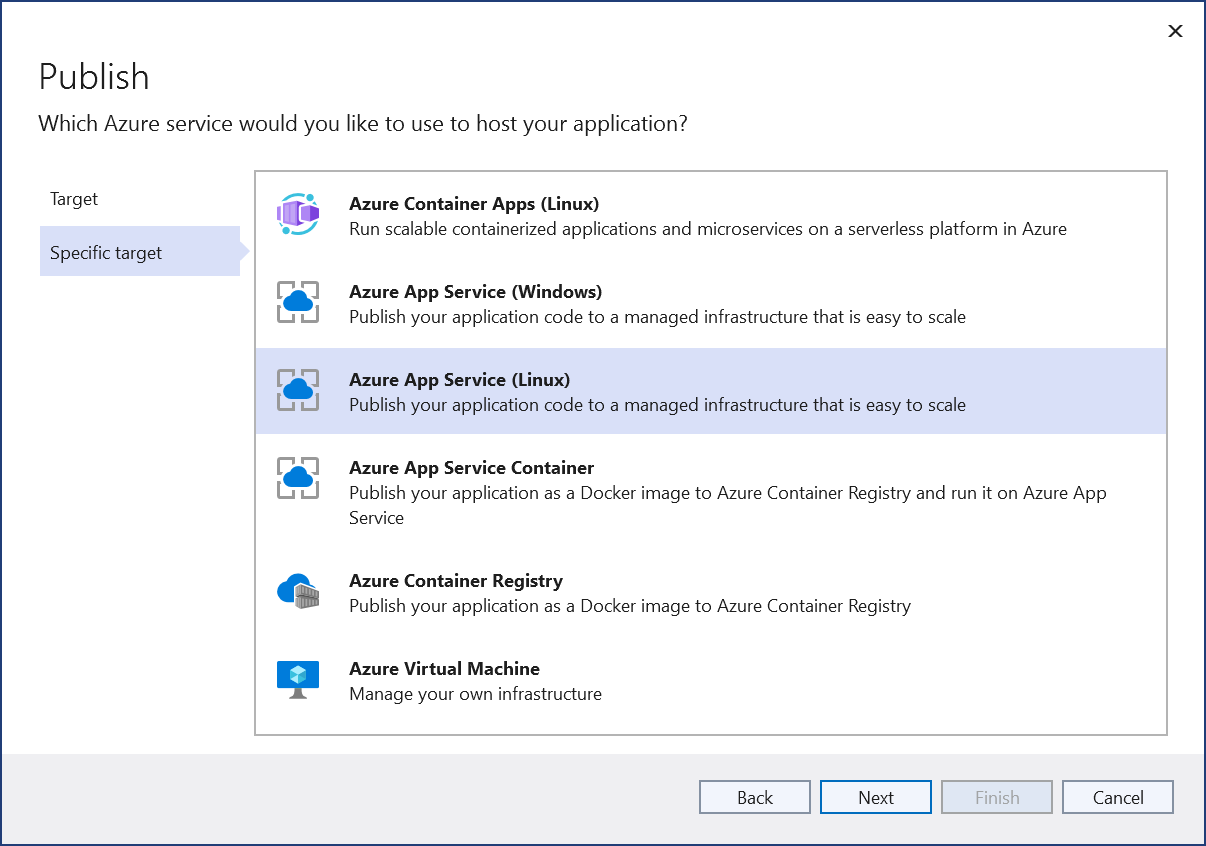
Task: Click the Finish button
Action: [x=997, y=797]
